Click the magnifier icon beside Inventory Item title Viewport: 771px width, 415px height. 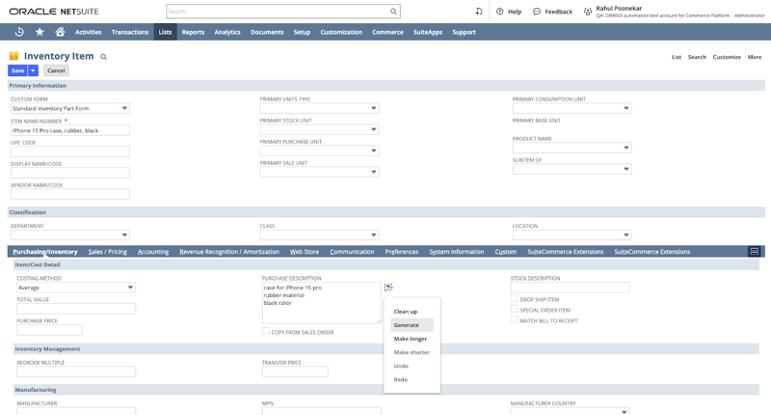[x=103, y=57]
